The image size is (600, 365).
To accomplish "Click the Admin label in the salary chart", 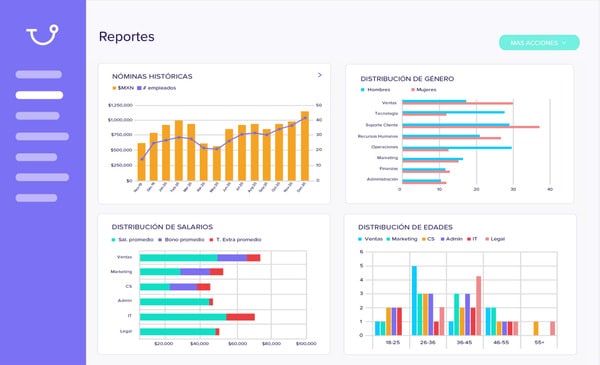I will pyautogui.click(x=125, y=301).
